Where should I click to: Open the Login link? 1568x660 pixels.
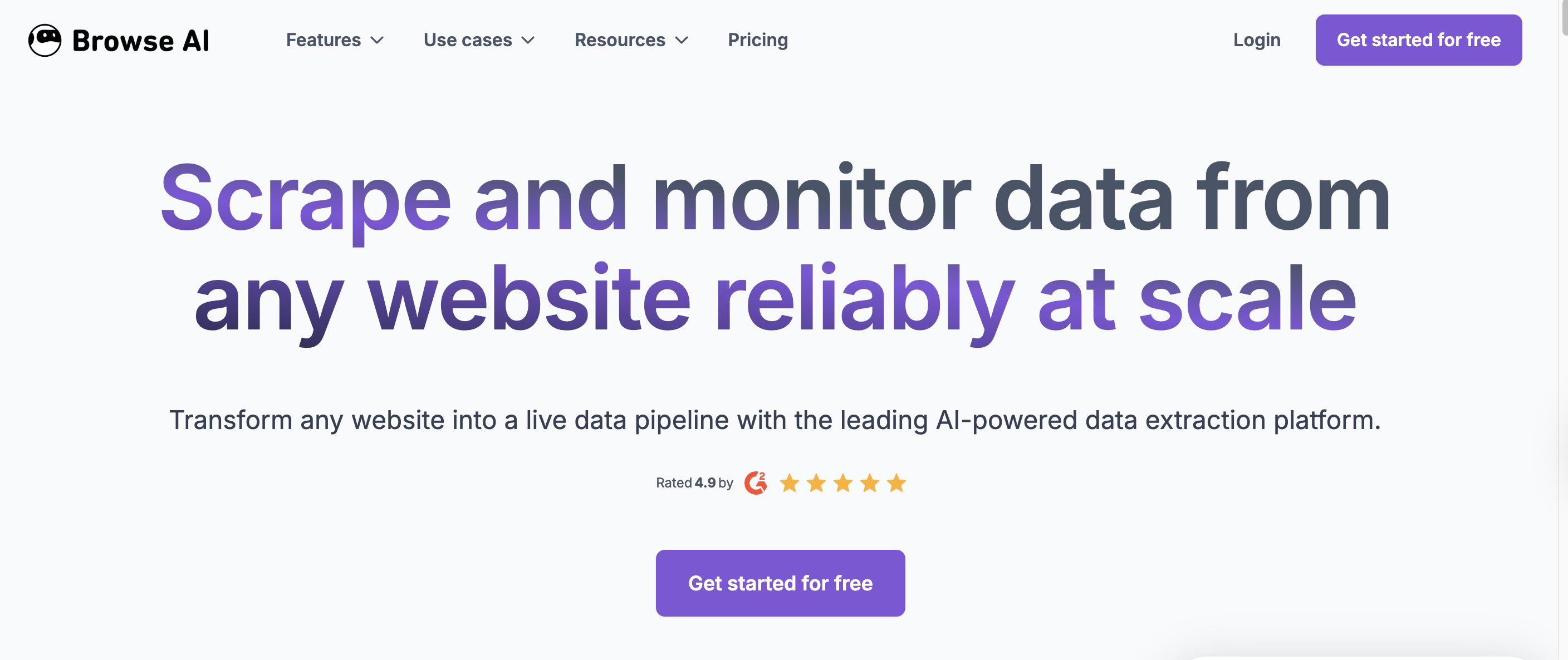[x=1256, y=40]
